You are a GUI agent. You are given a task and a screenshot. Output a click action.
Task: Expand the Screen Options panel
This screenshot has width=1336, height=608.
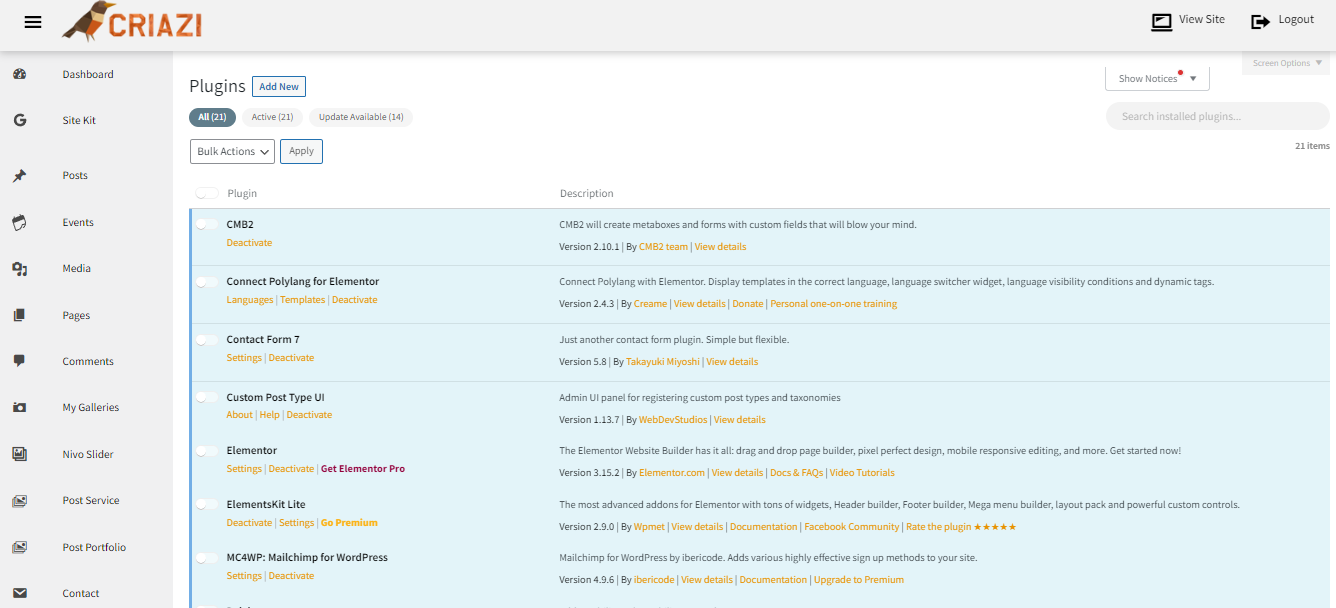[1287, 63]
